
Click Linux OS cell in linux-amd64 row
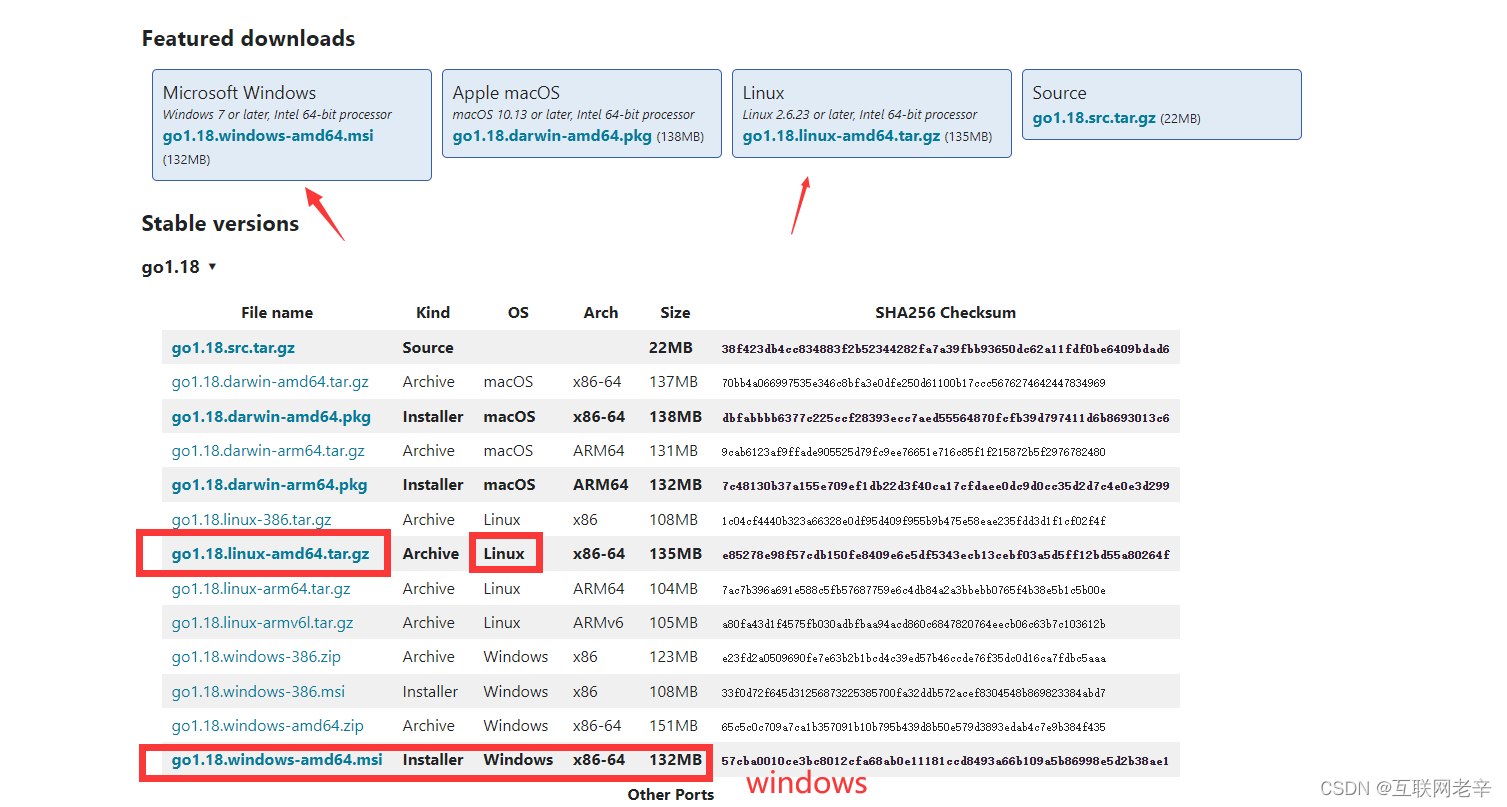click(504, 554)
